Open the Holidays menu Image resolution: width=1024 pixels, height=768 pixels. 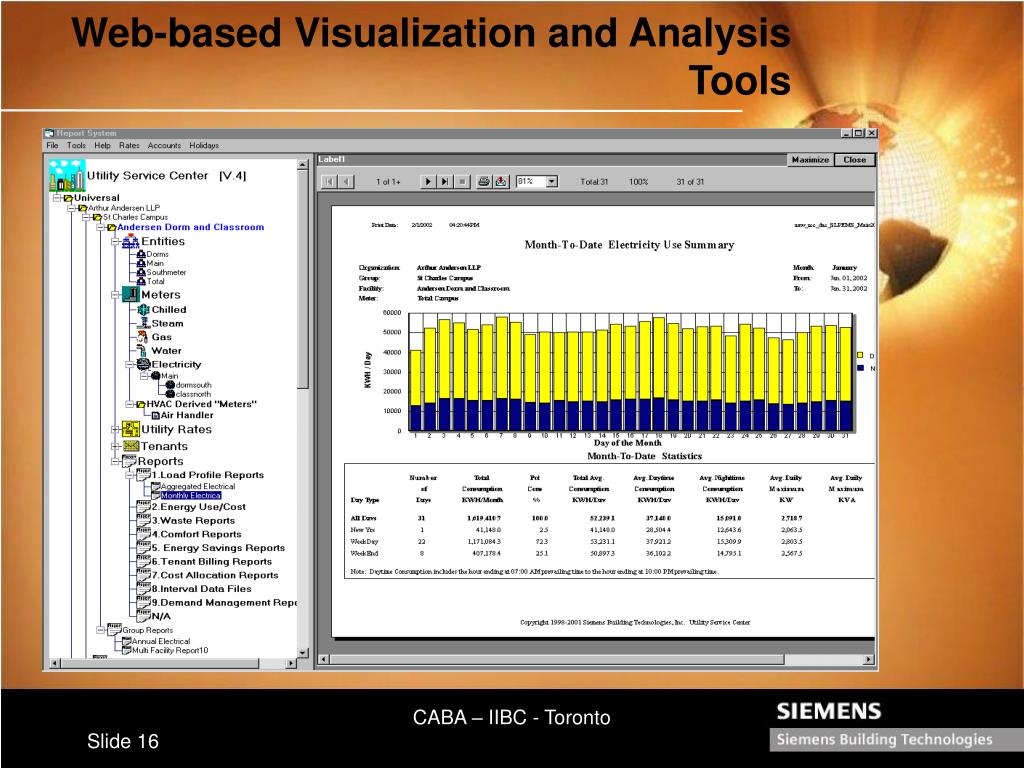coord(204,146)
